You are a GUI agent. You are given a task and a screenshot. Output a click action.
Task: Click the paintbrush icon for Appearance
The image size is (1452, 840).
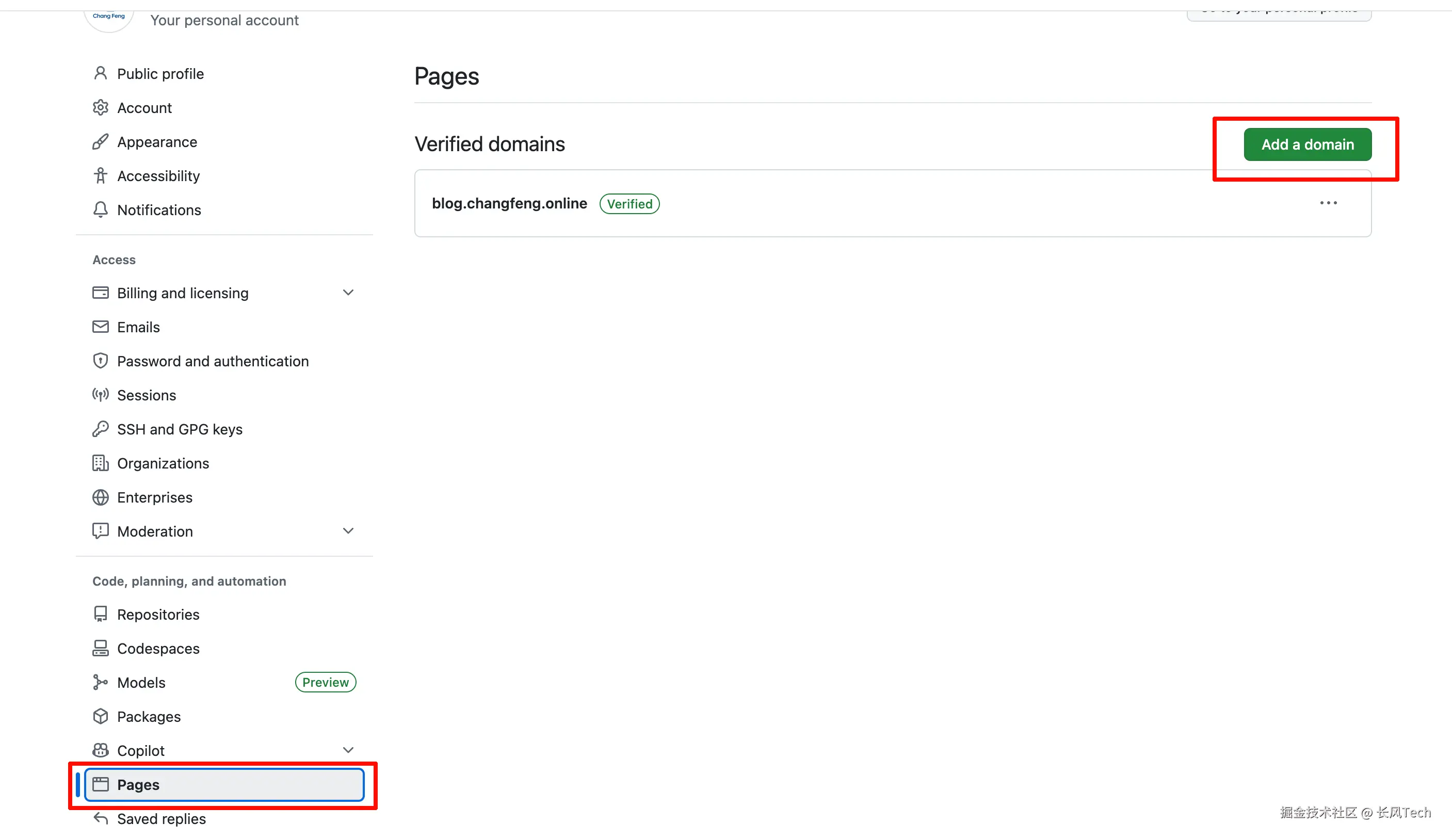(x=100, y=142)
